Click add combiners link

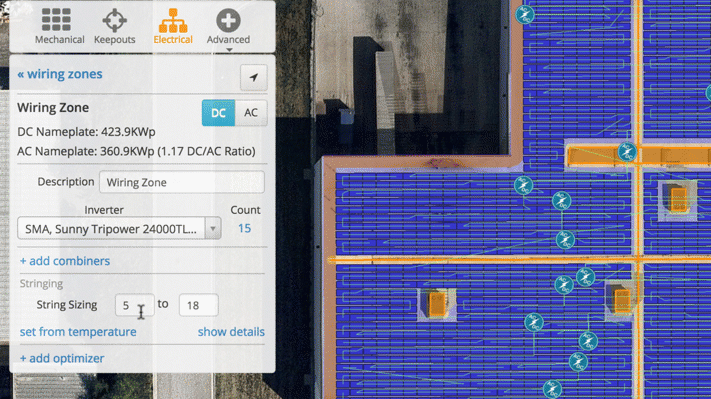65,261
